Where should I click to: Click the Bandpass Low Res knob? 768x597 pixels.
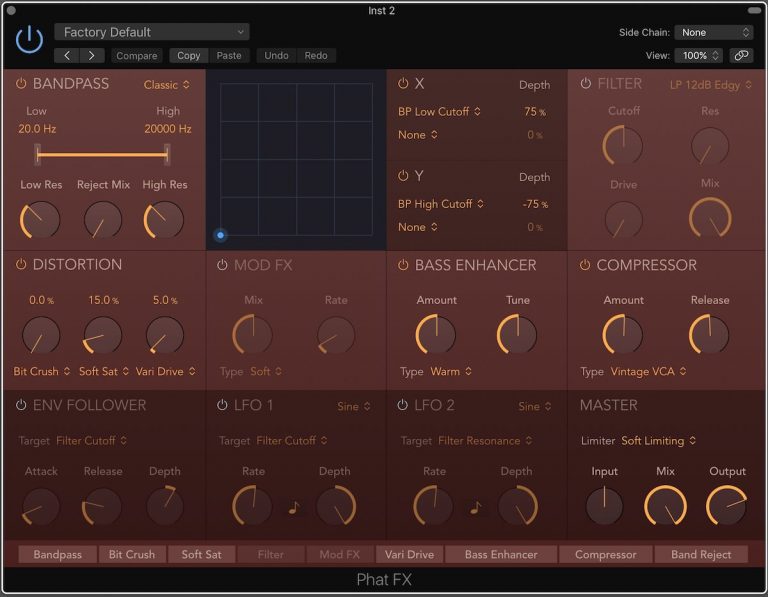[40, 220]
